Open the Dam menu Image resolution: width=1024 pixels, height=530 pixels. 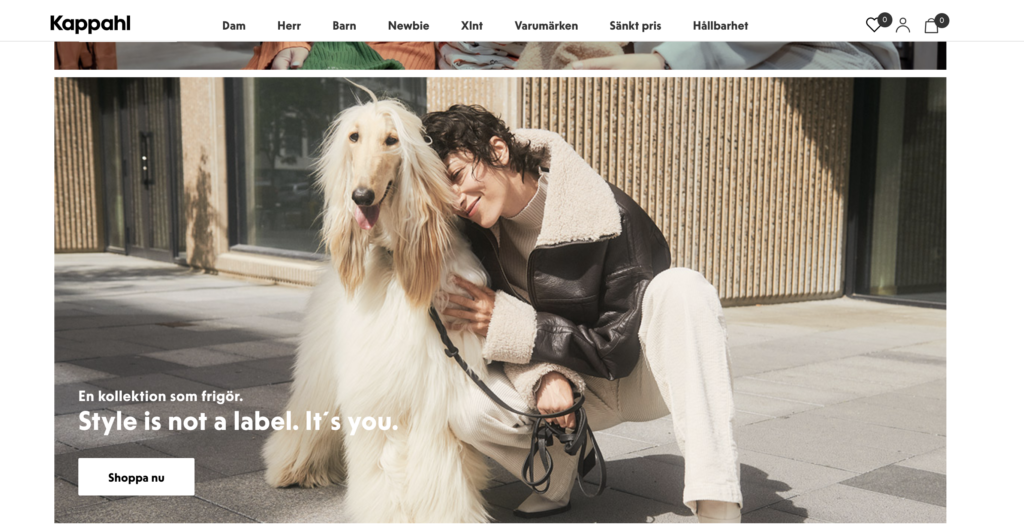[x=234, y=26]
